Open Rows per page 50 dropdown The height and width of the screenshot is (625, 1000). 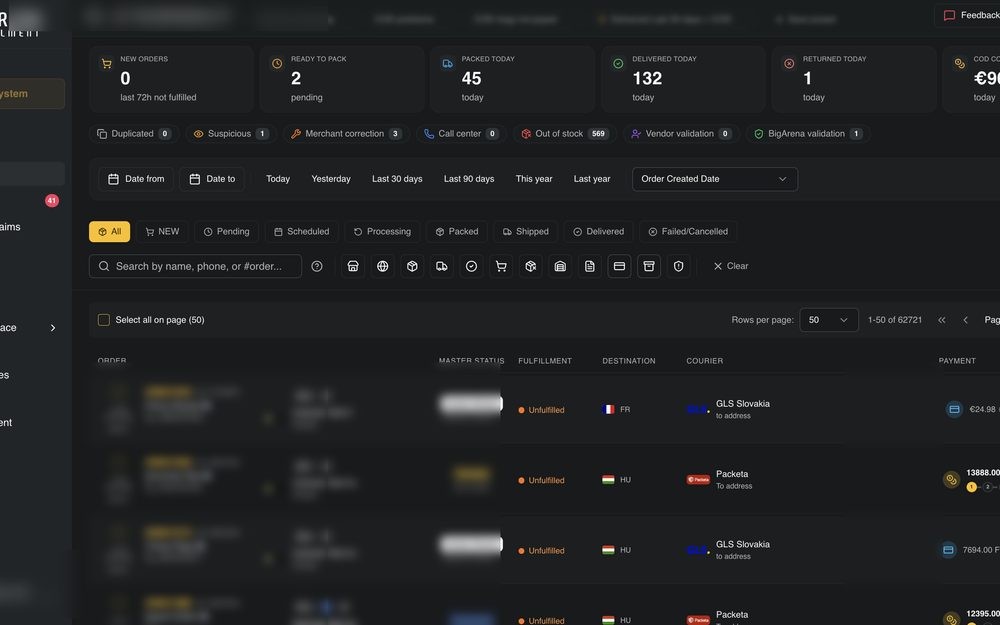(829, 320)
